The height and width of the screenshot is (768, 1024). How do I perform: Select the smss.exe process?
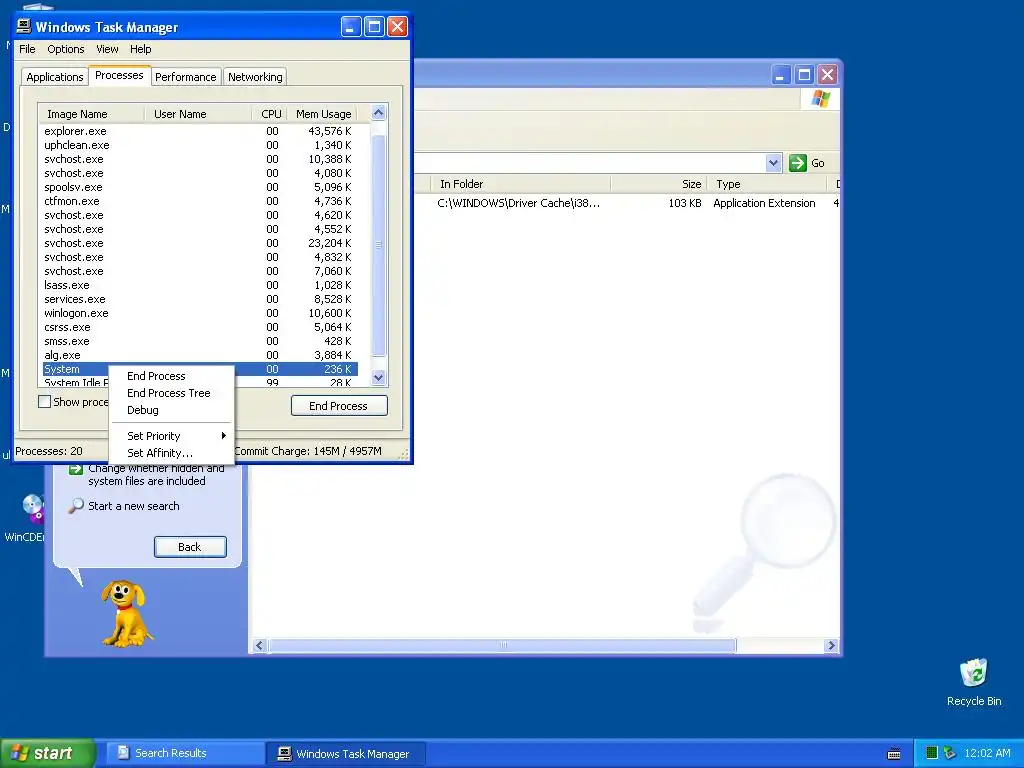click(x=200, y=341)
